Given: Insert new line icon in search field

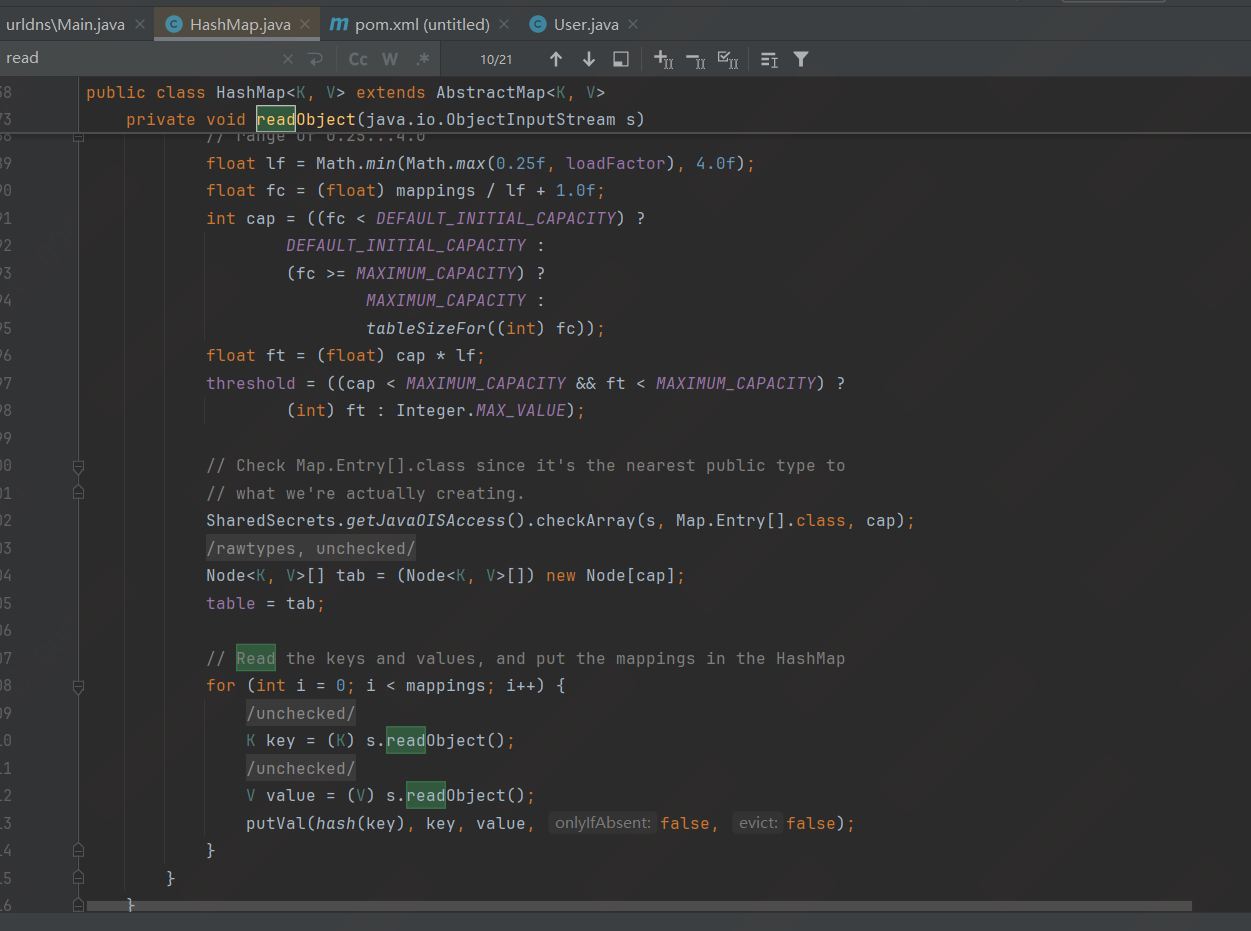Looking at the screenshot, I should point(315,59).
